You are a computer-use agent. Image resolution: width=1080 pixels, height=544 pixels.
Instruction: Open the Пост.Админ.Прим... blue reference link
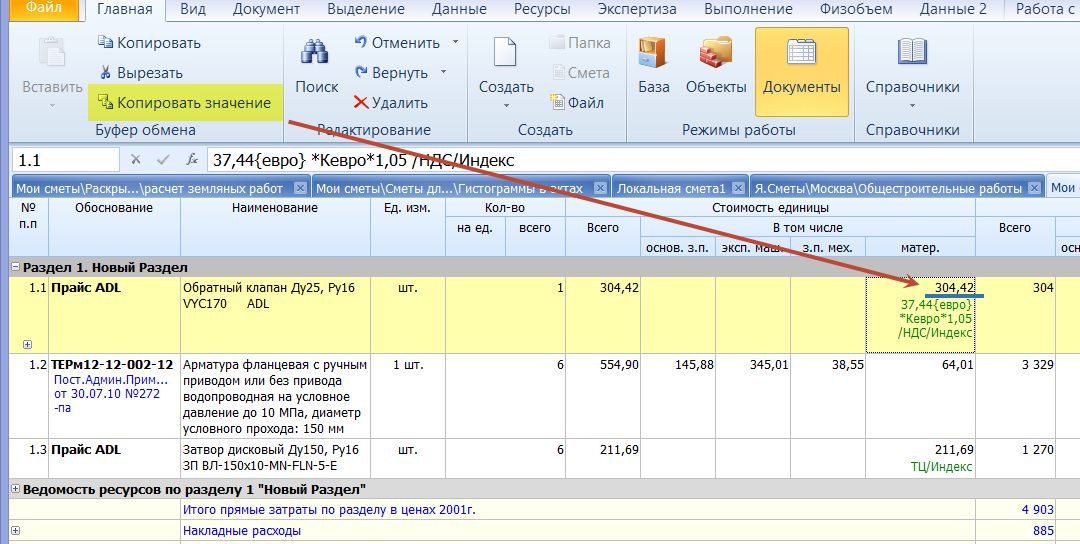point(110,394)
